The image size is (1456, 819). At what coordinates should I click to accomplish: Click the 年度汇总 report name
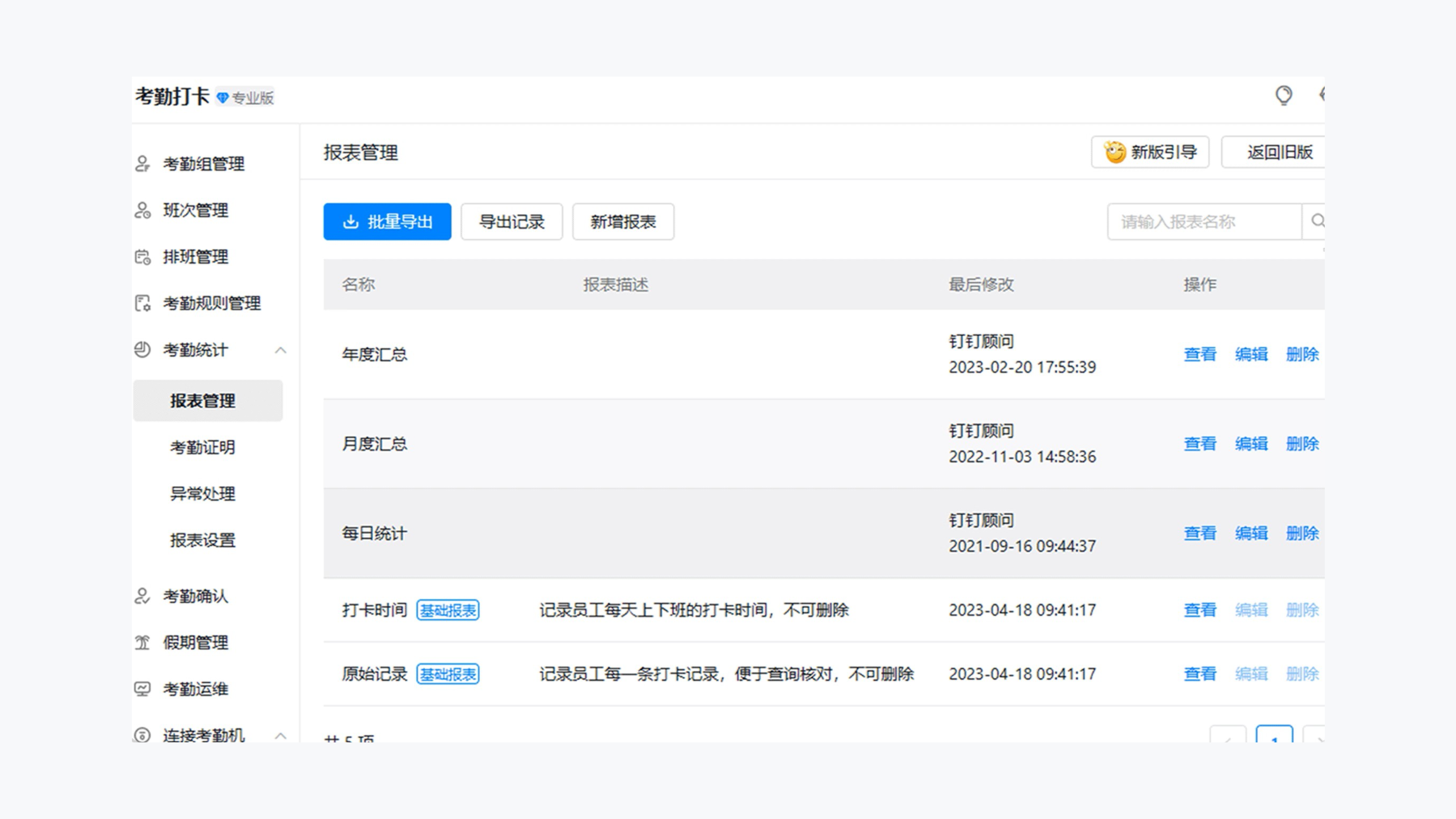374,354
